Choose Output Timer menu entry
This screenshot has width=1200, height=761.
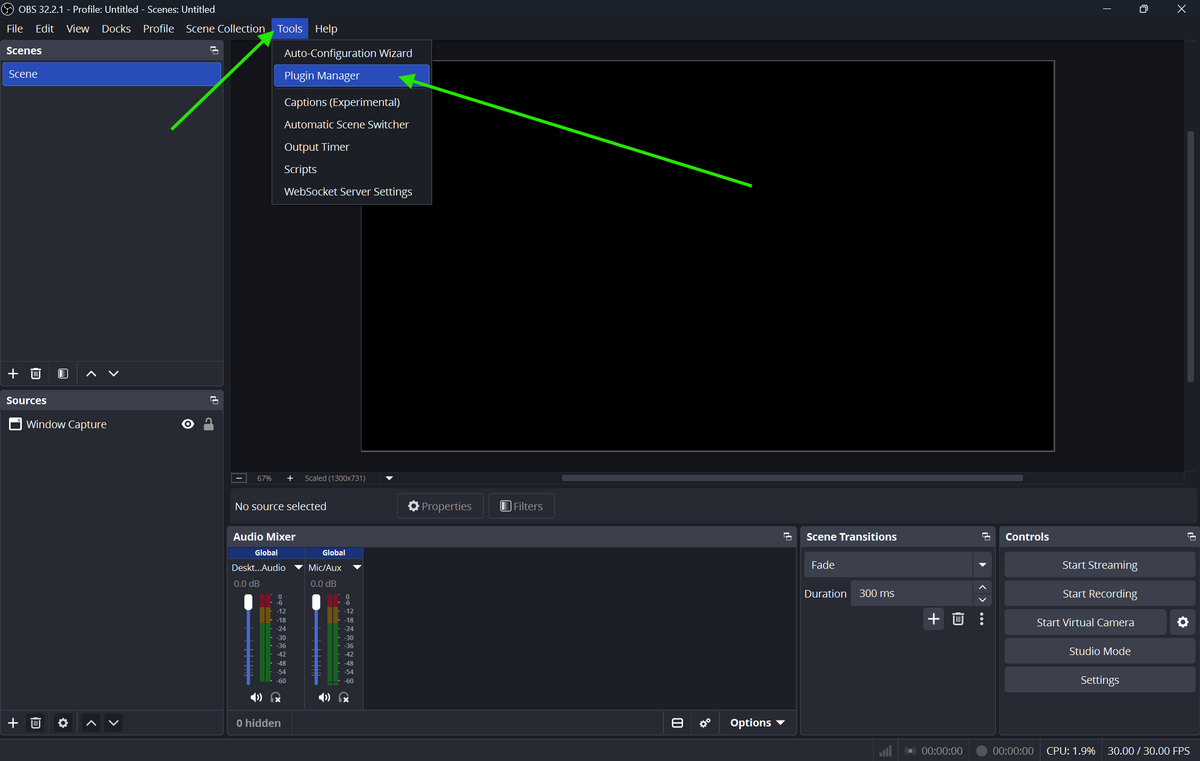click(x=351, y=147)
